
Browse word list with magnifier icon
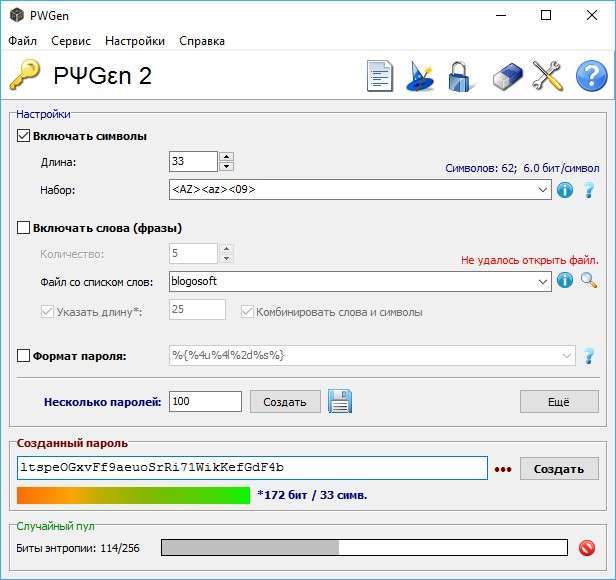point(589,281)
